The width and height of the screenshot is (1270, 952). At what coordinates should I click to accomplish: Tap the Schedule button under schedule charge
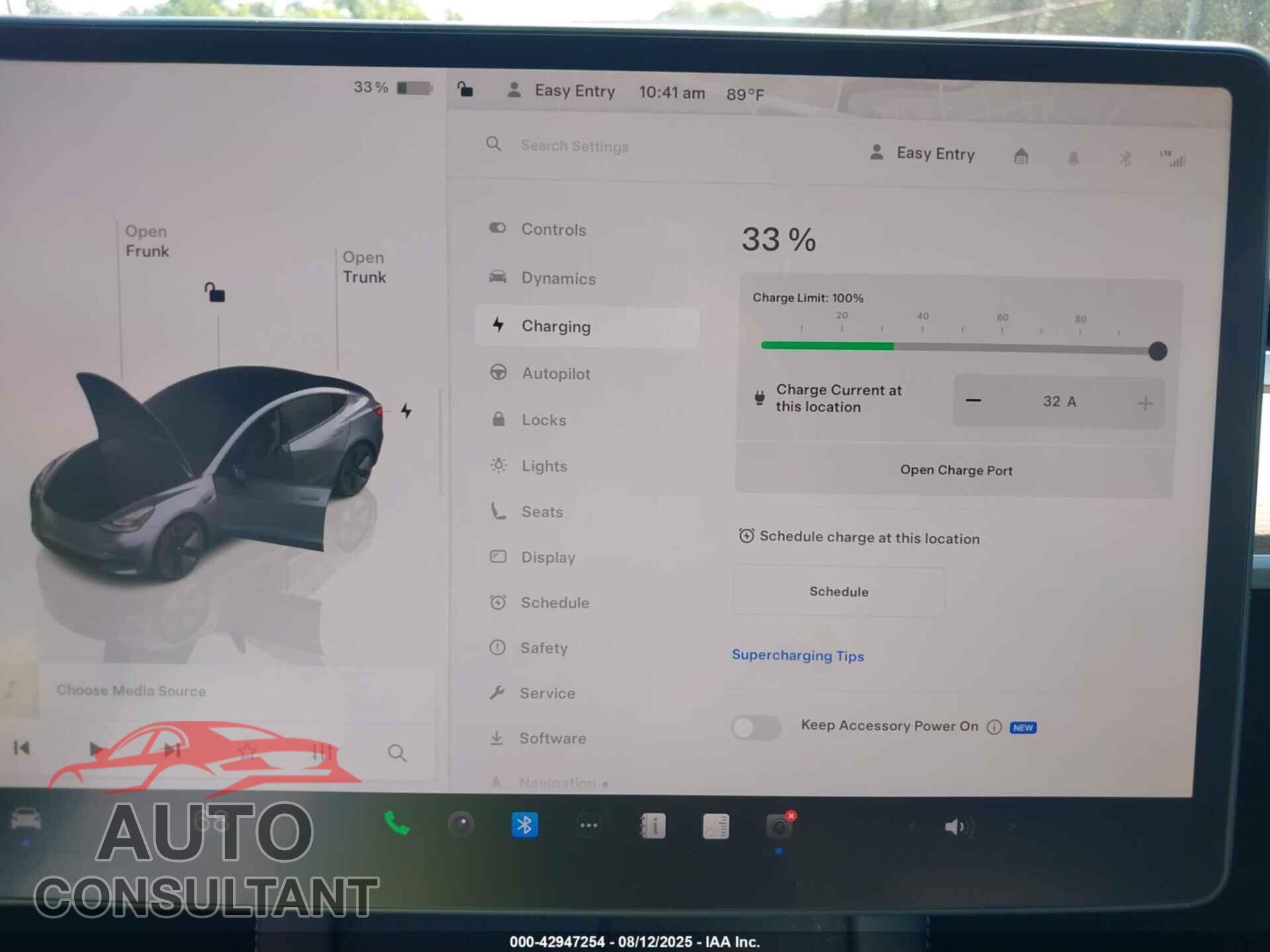pos(839,592)
